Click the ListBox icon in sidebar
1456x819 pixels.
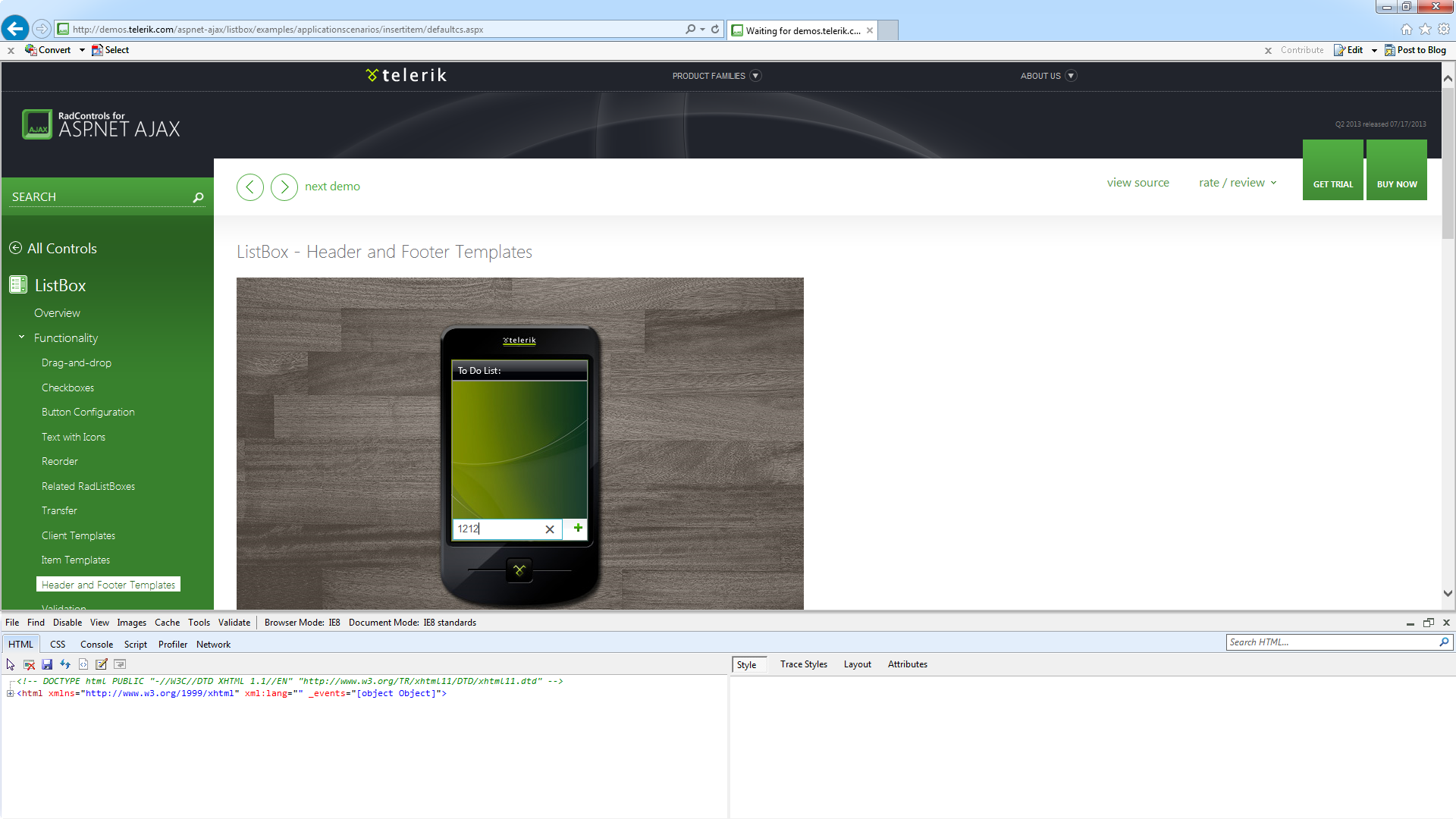[18, 285]
